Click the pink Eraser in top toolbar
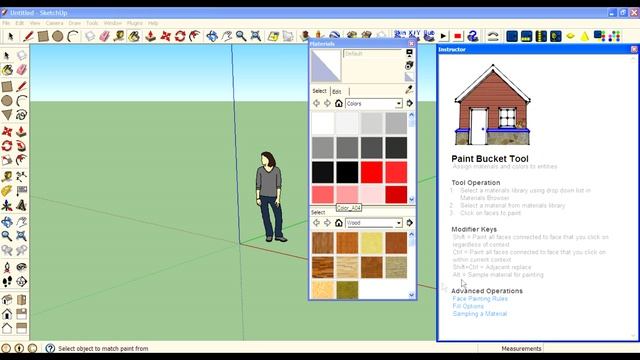 click(x=104, y=36)
